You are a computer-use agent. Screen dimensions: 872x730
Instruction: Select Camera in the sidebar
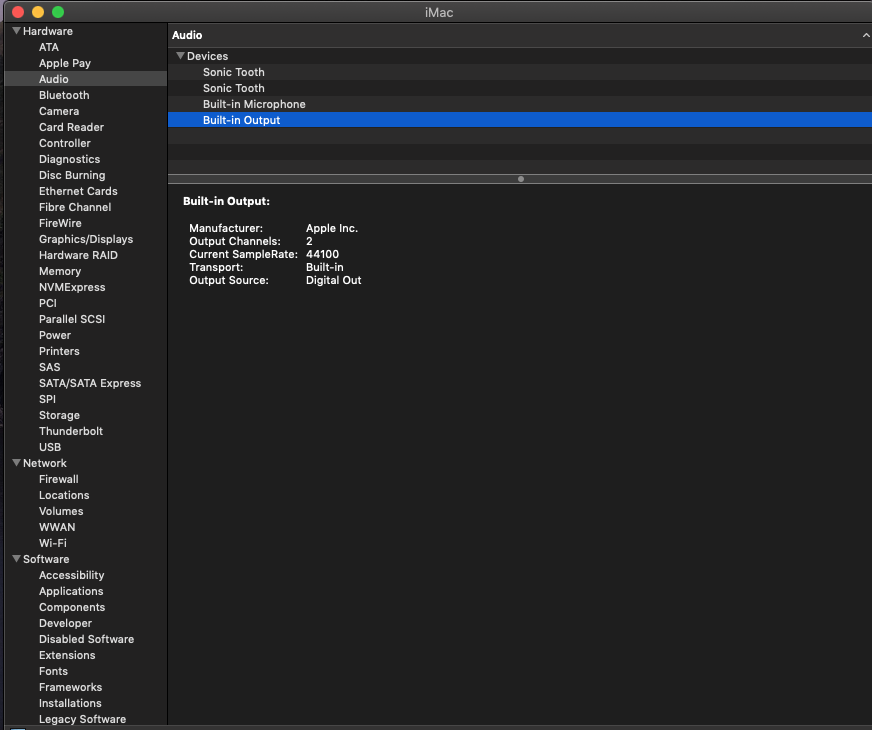point(59,111)
